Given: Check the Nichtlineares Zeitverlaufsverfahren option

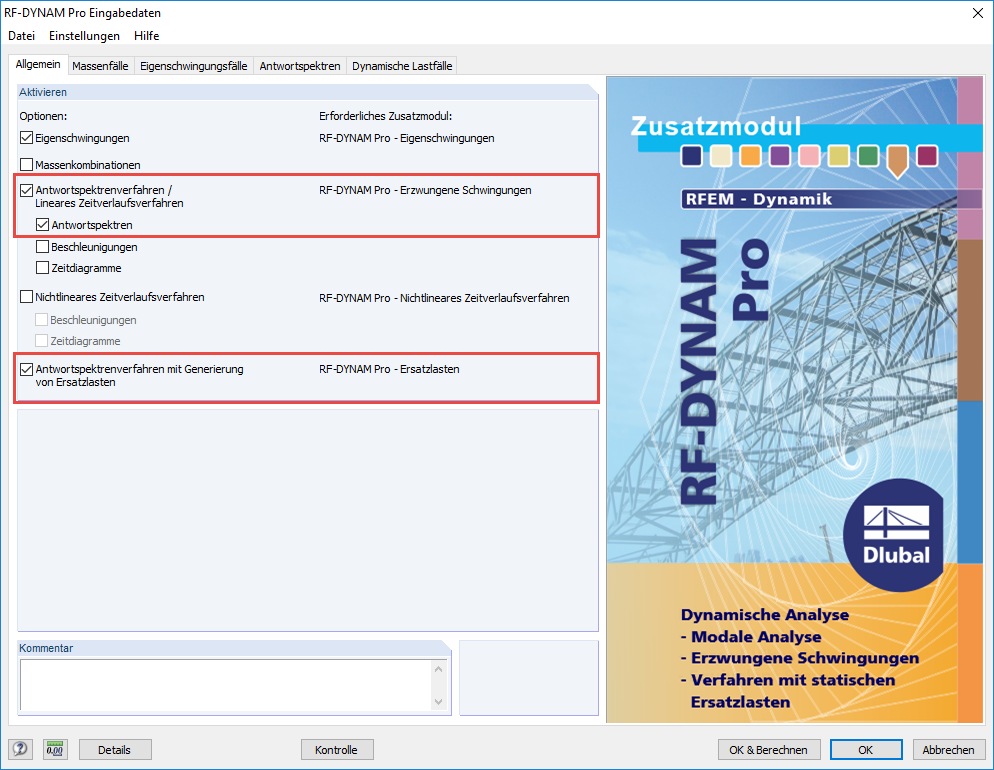Looking at the screenshot, I should point(27,297).
